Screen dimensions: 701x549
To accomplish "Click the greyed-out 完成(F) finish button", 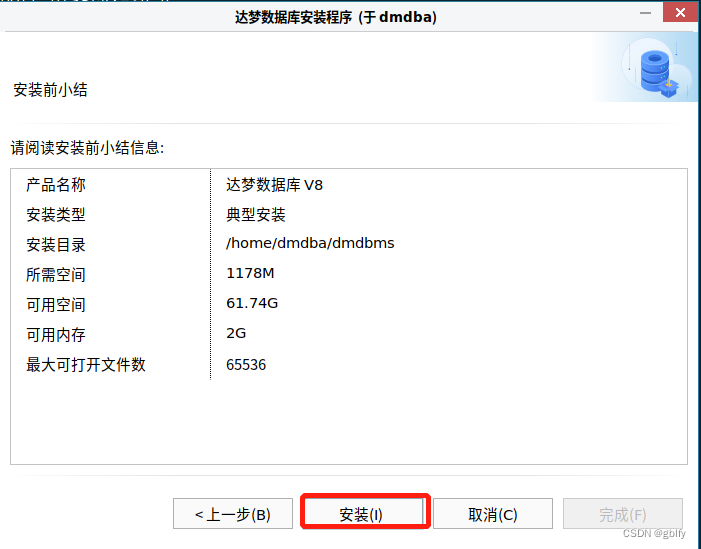I will (623, 514).
